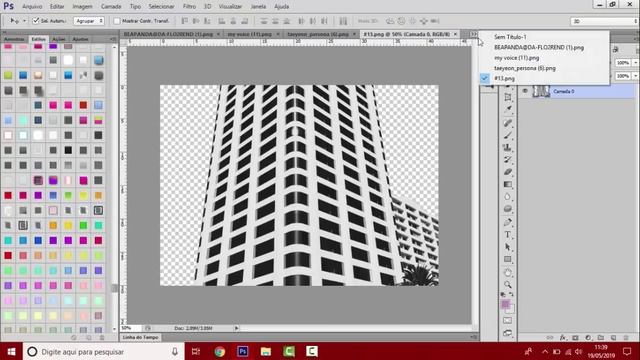The height and width of the screenshot is (360, 640).
Task: Select the Spot Healing Brush tool
Action: 508,123
